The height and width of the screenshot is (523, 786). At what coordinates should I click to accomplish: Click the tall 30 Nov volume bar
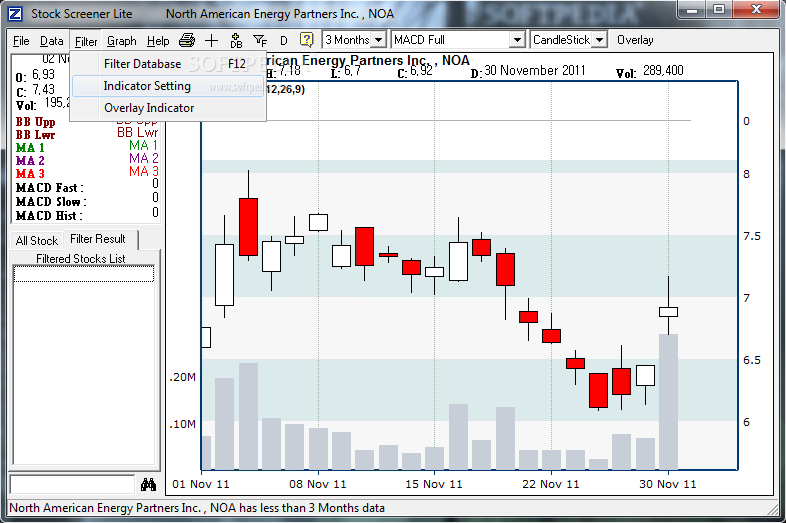(x=668, y=402)
